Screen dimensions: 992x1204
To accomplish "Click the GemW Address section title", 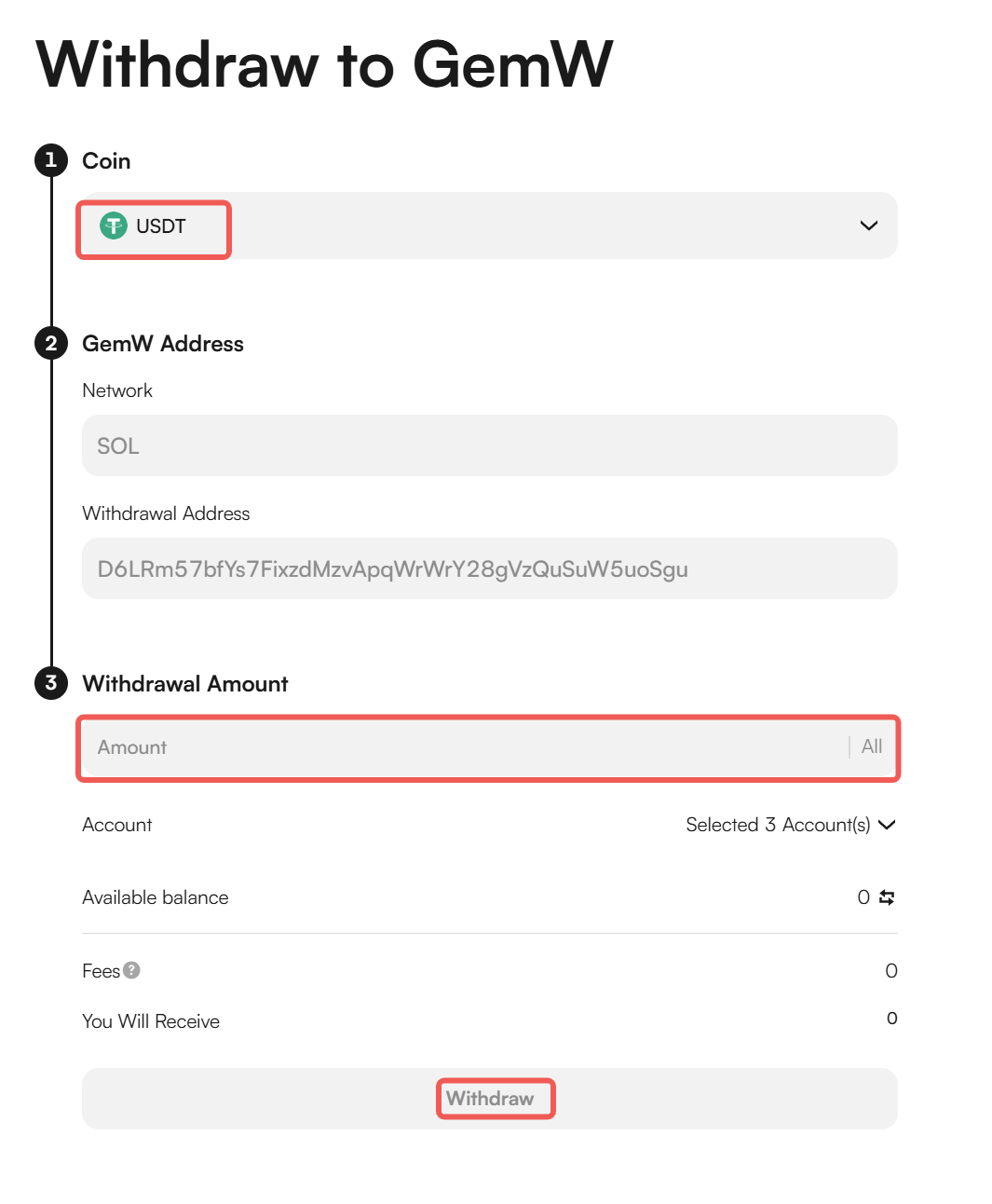I will tap(163, 344).
